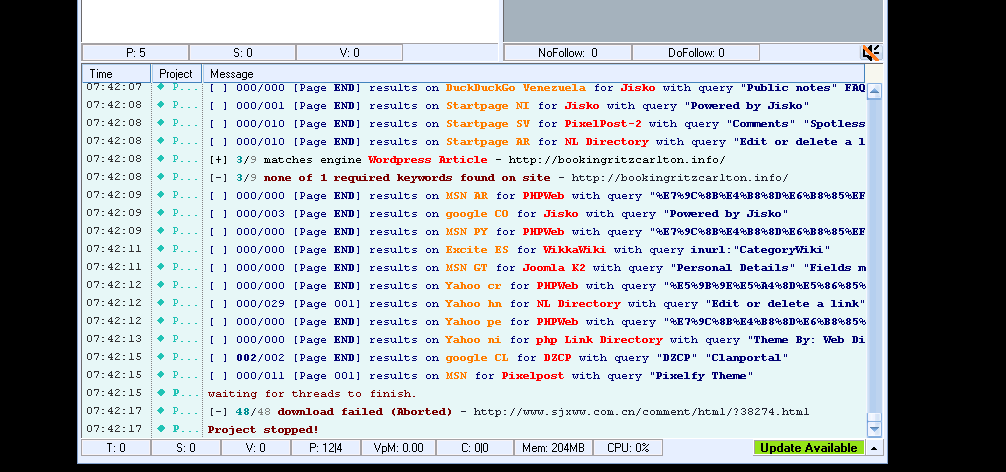Image resolution: width=1006 pixels, height=472 pixels.
Task: Click the diamond icon in the Yahoo hn row
Action: click(161, 303)
